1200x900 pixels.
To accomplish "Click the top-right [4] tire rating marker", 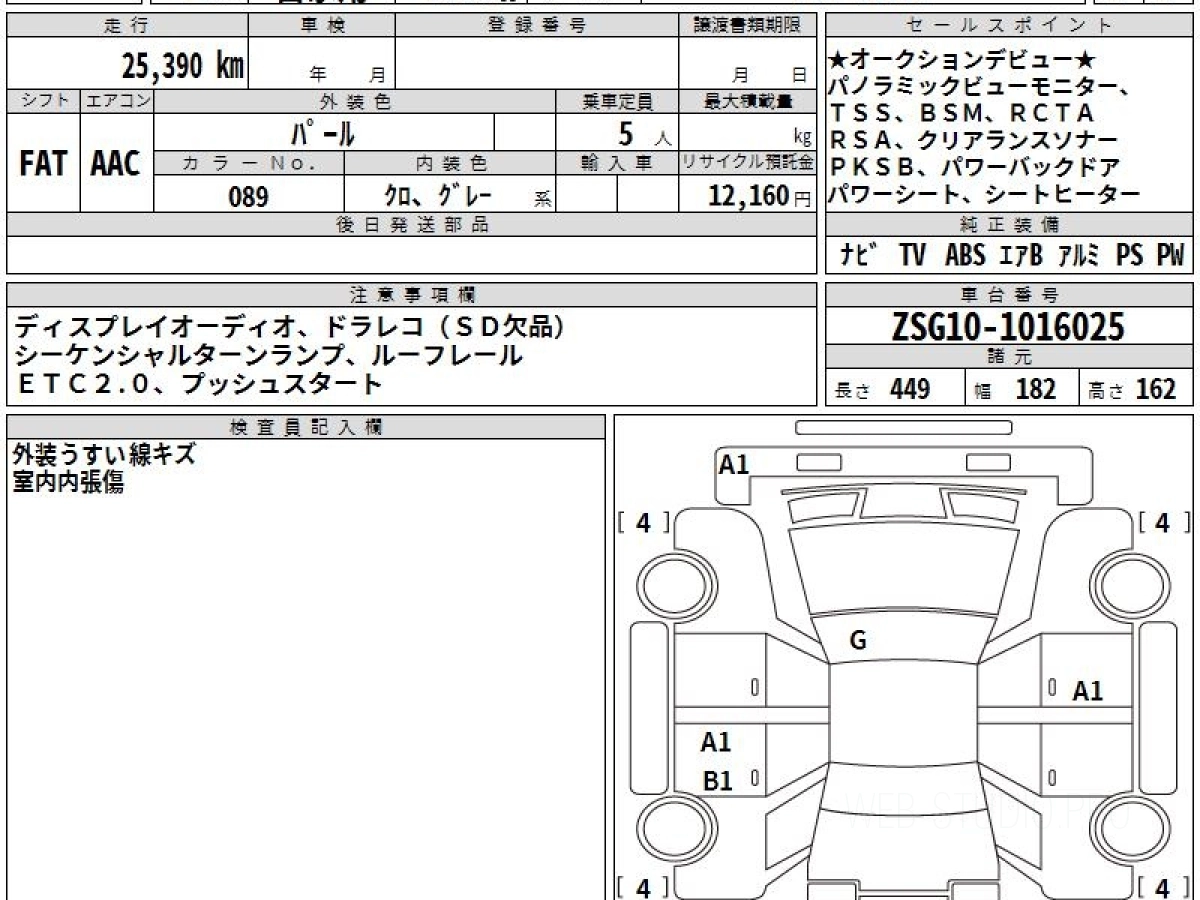I will pyautogui.click(x=1161, y=522).
